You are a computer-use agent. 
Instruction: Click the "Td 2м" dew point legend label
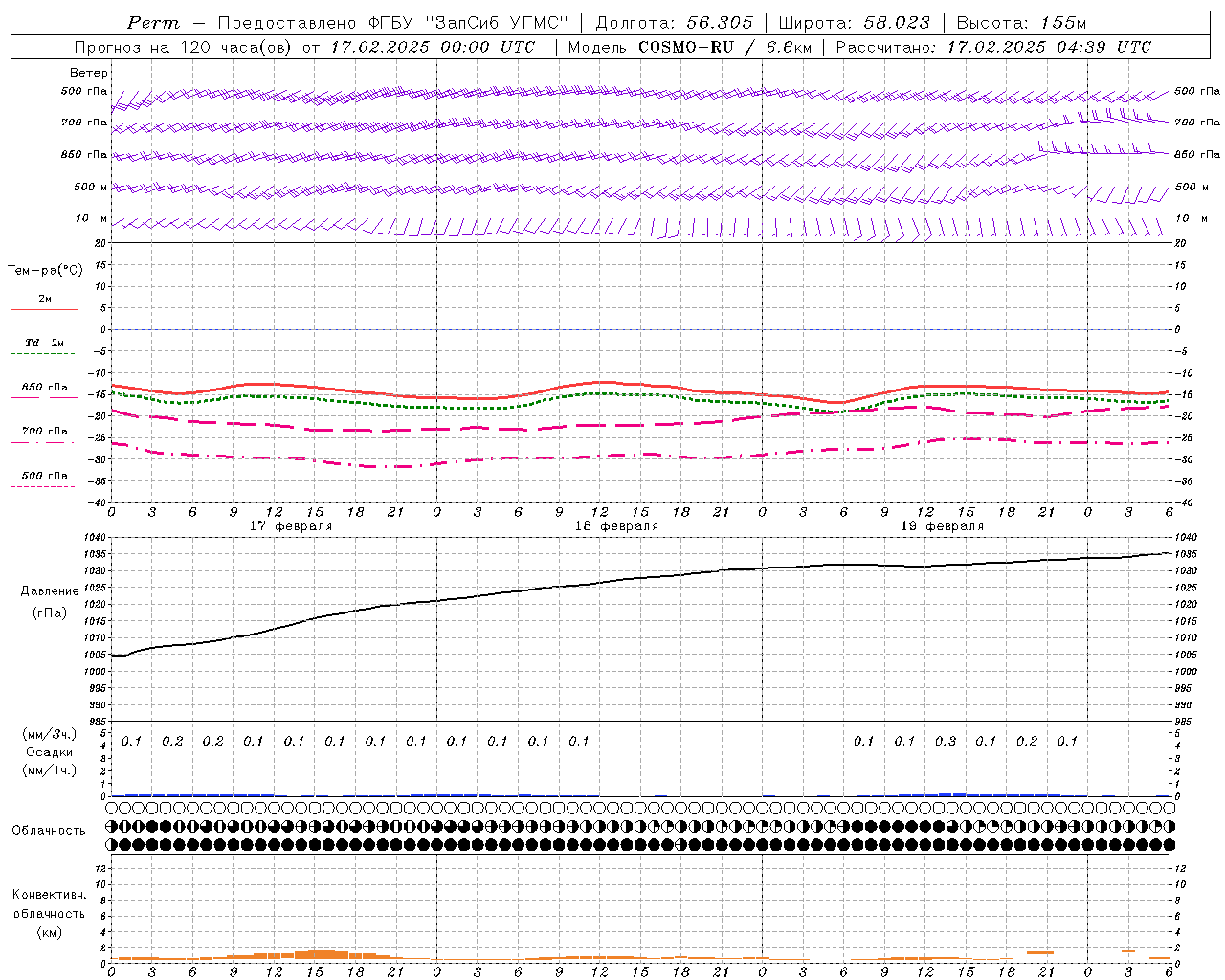click(45, 343)
